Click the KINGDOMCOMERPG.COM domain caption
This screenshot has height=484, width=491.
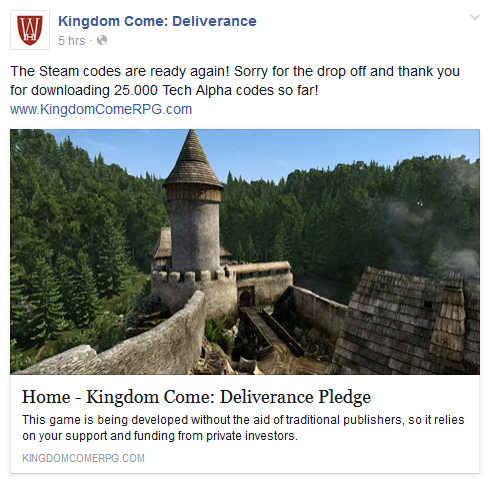(x=83, y=458)
